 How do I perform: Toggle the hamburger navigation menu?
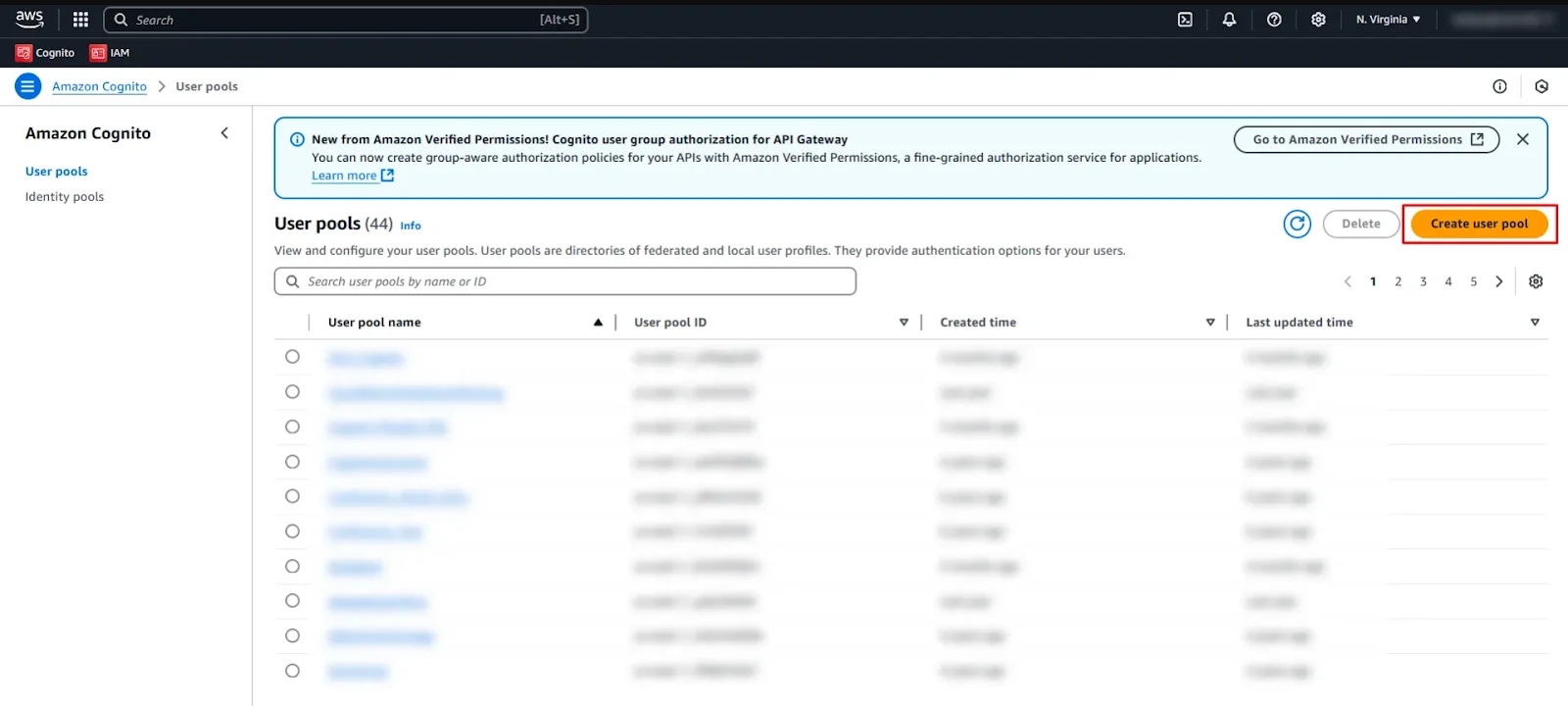click(x=27, y=86)
